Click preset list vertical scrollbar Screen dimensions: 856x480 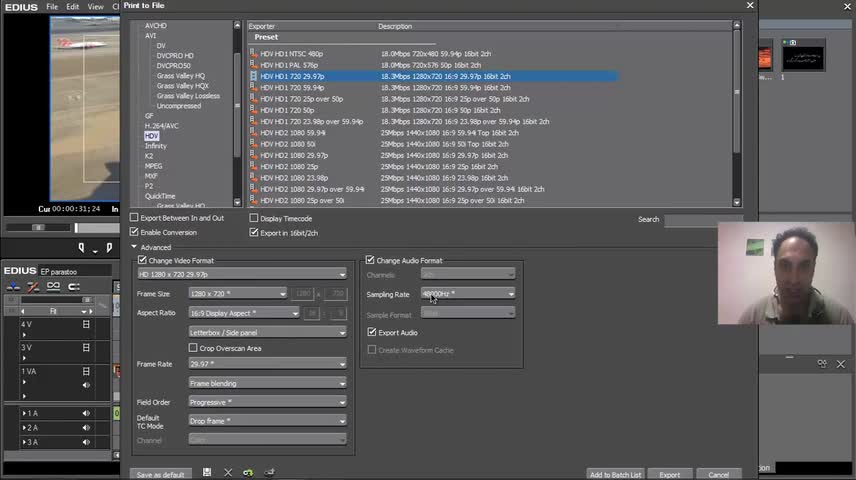click(x=736, y=114)
